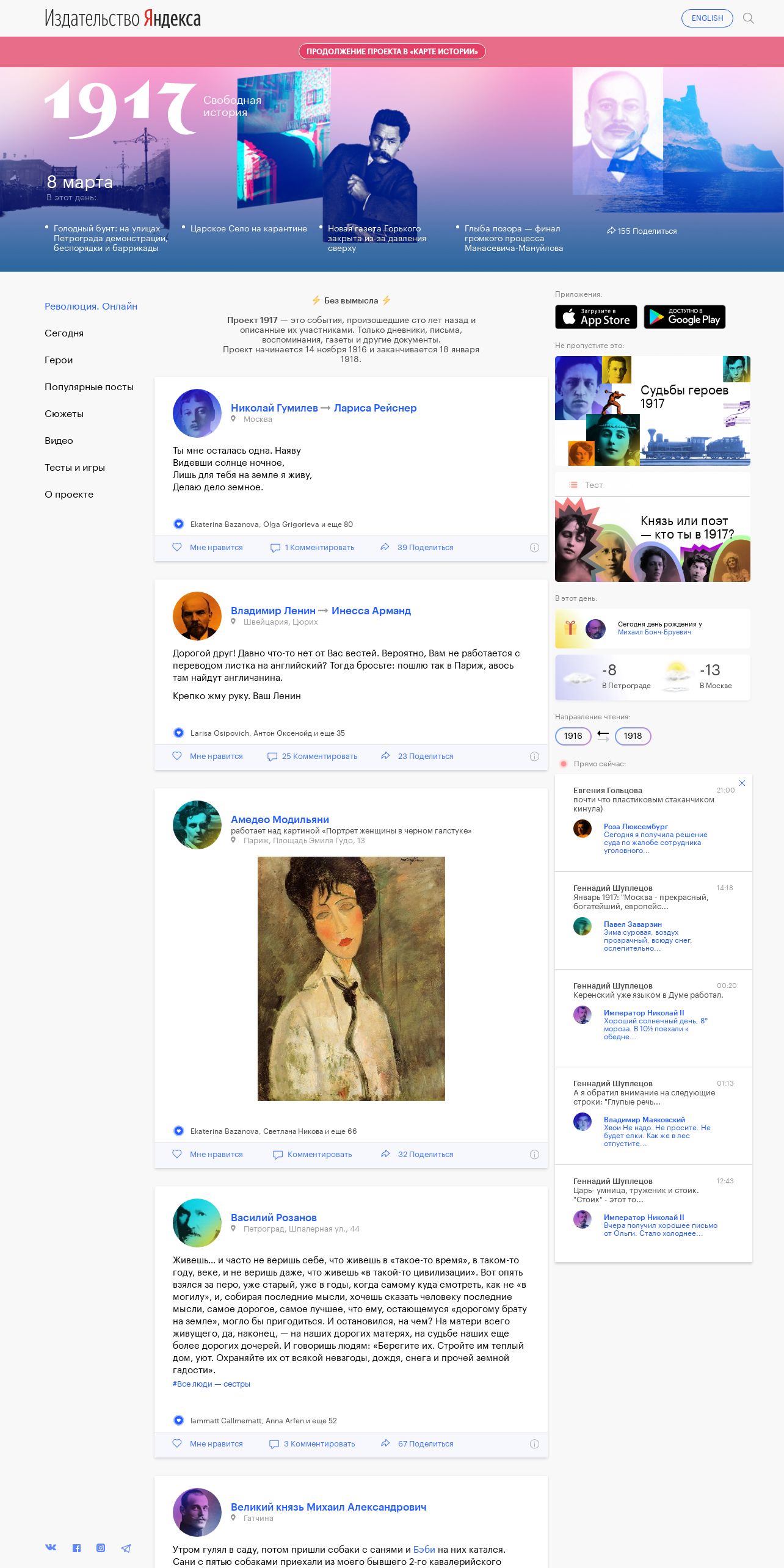The image size is (784, 1568).
Task: Close the Евгения Гольцова live comment card
Action: (x=742, y=783)
